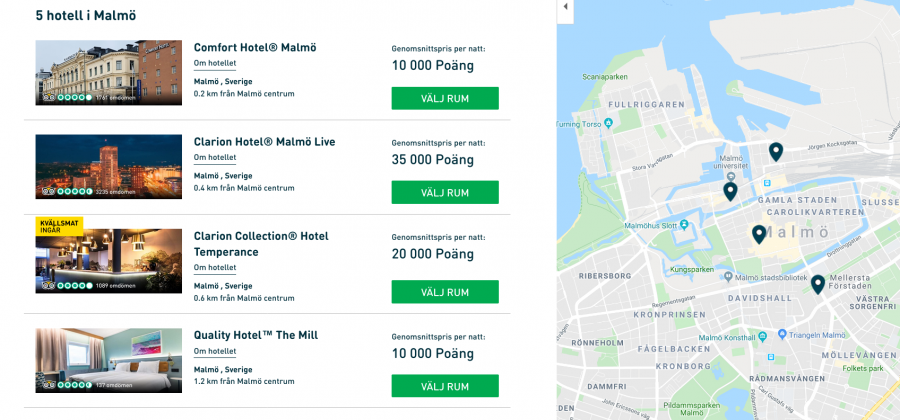Choose a room at Clarion Collection Hotel Temperance
Image resolution: width=900 pixels, height=420 pixels.
click(445, 292)
